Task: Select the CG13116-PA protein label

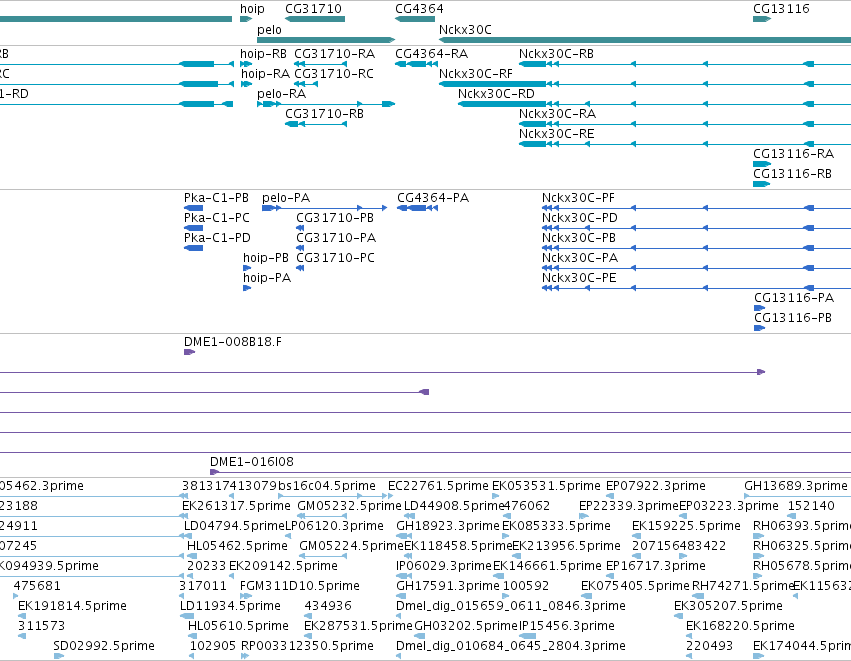Action: 794,298
